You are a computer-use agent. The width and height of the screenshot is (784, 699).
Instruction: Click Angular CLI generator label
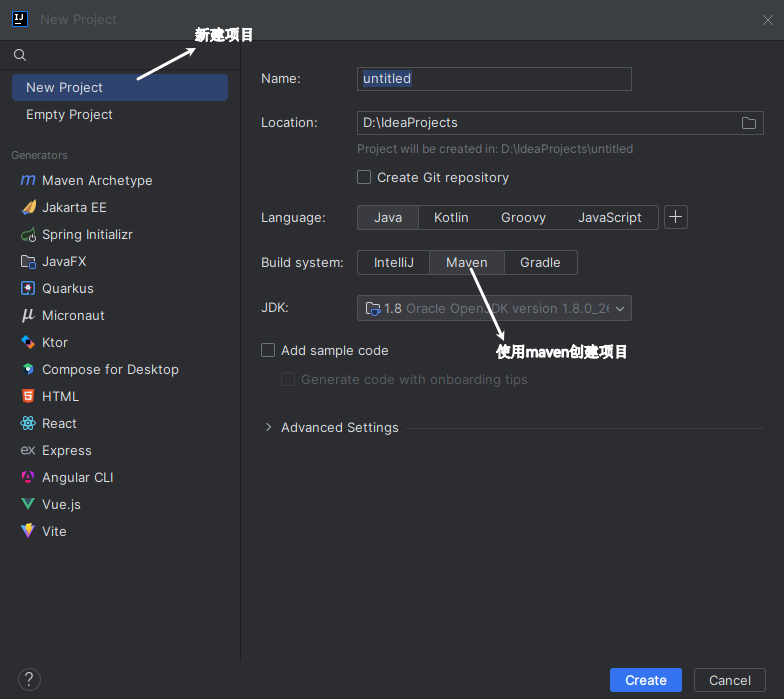click(78, 478)
